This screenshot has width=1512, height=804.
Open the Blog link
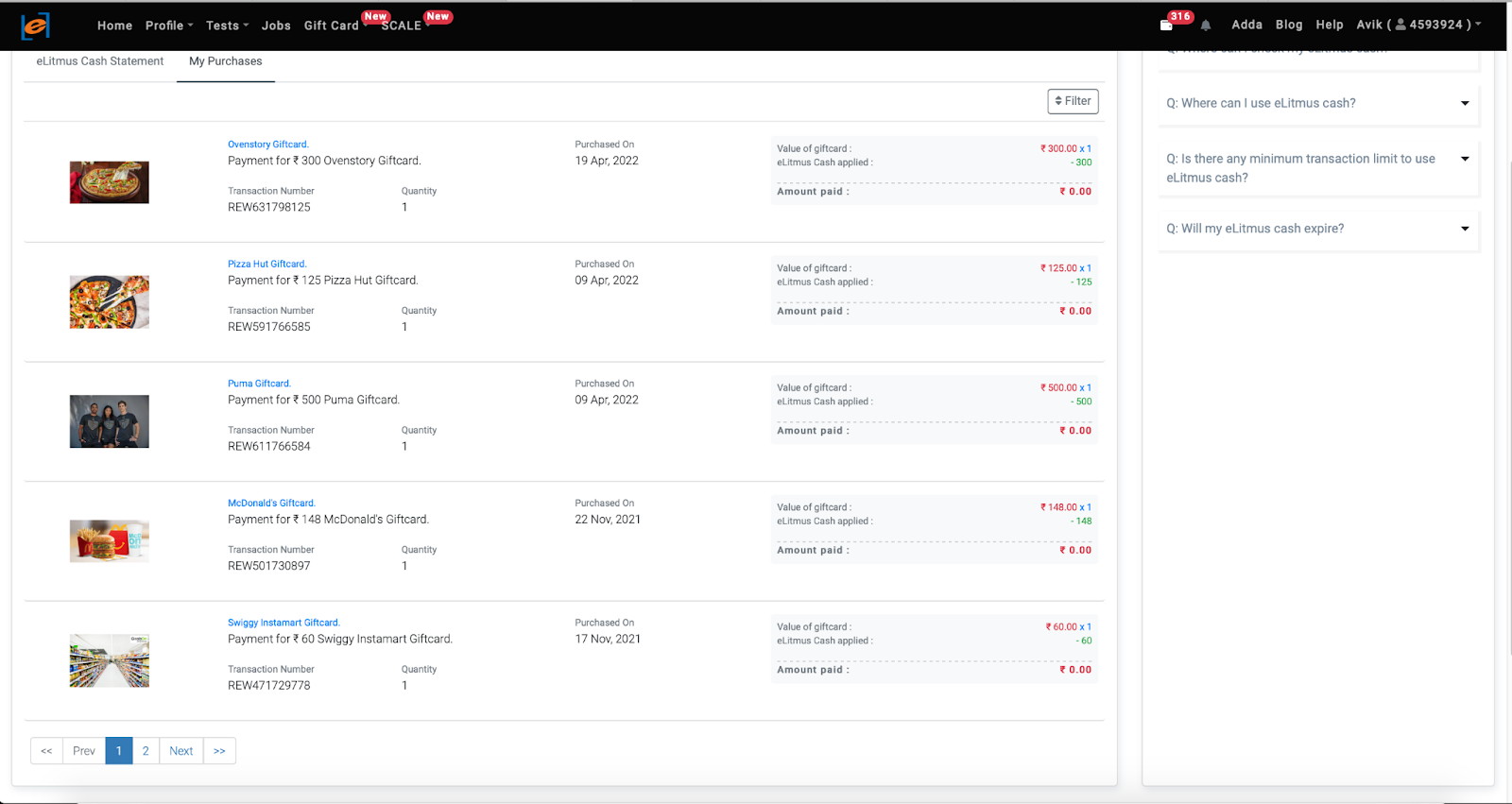pyautogui.click(x=1289, y=25)
